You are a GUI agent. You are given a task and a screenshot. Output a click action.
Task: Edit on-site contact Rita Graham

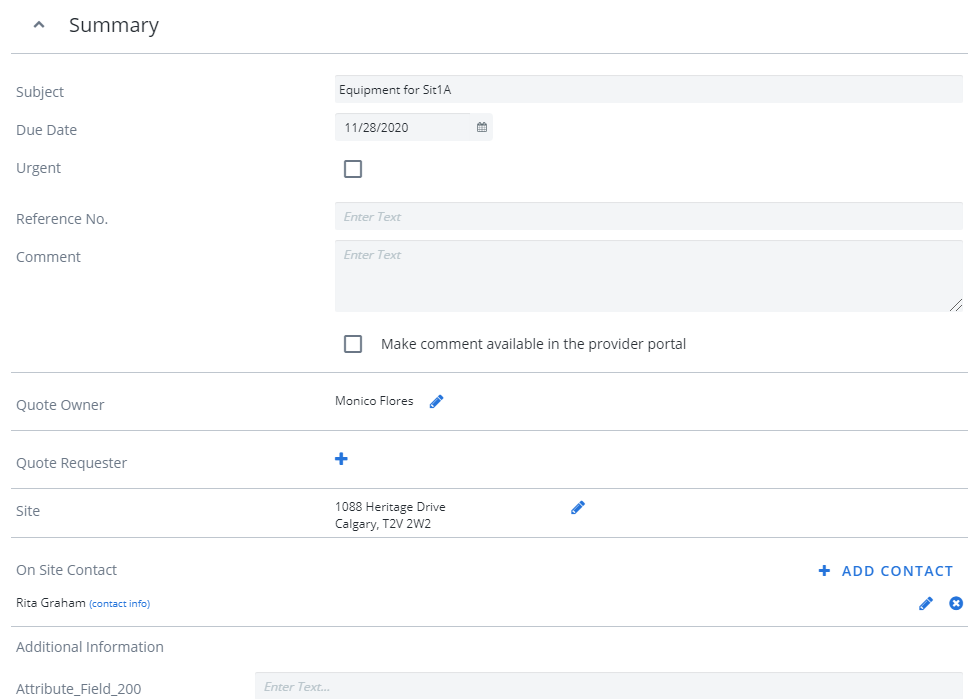click(x=926, y=603)
